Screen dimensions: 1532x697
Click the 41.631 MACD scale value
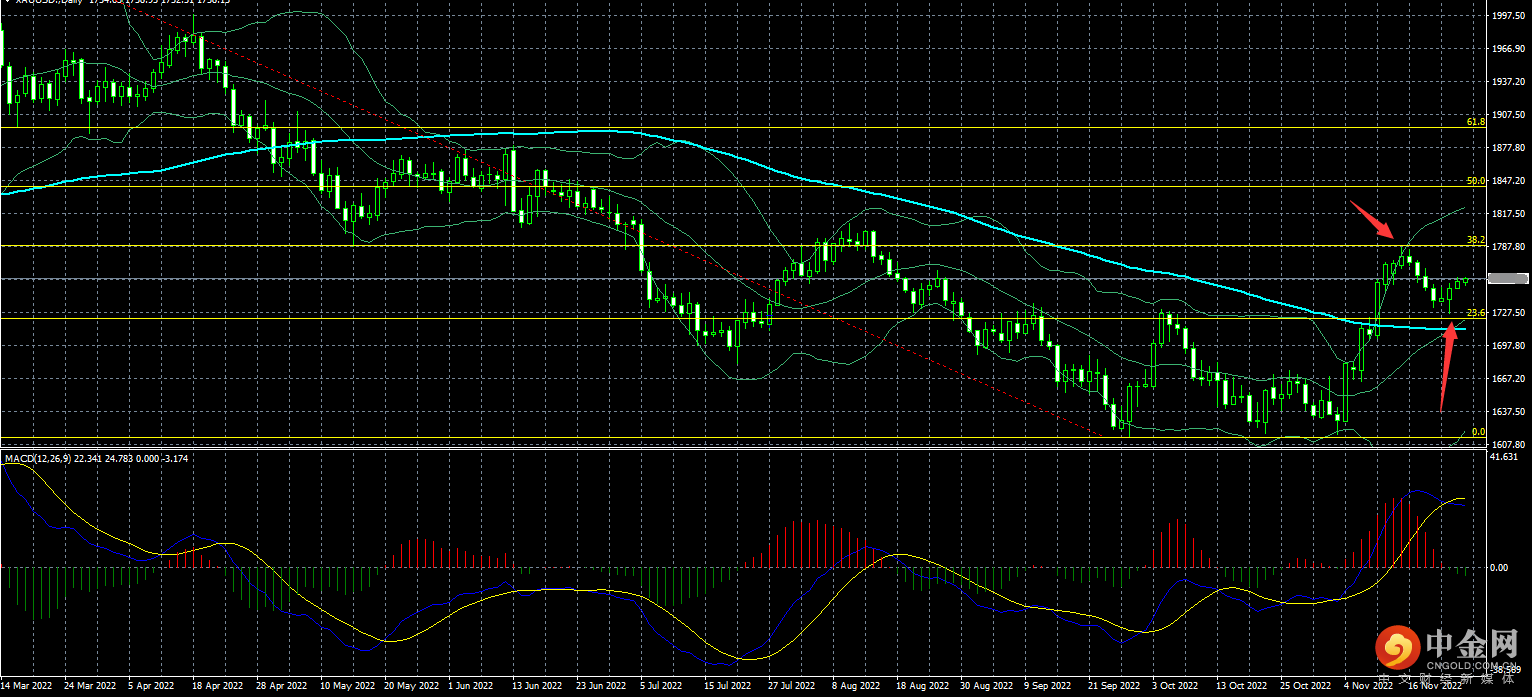point(1504,457)
